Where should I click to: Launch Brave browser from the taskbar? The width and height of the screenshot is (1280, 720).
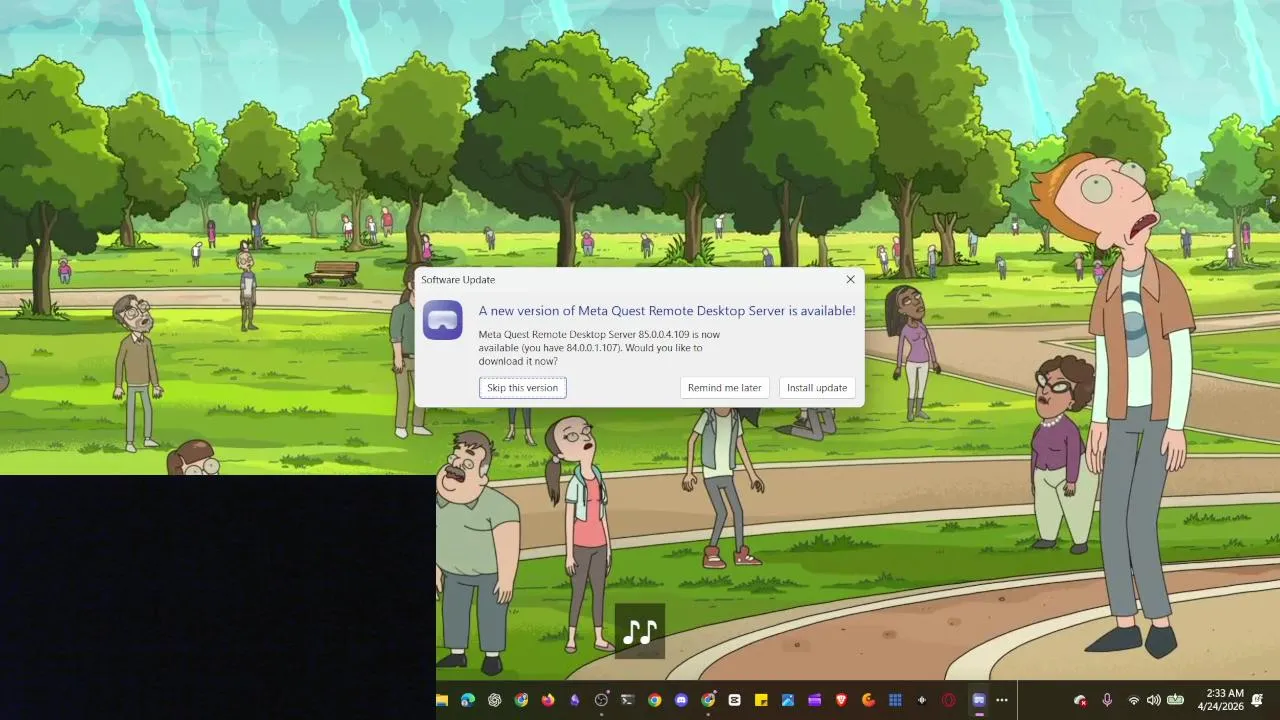point(841,700)
